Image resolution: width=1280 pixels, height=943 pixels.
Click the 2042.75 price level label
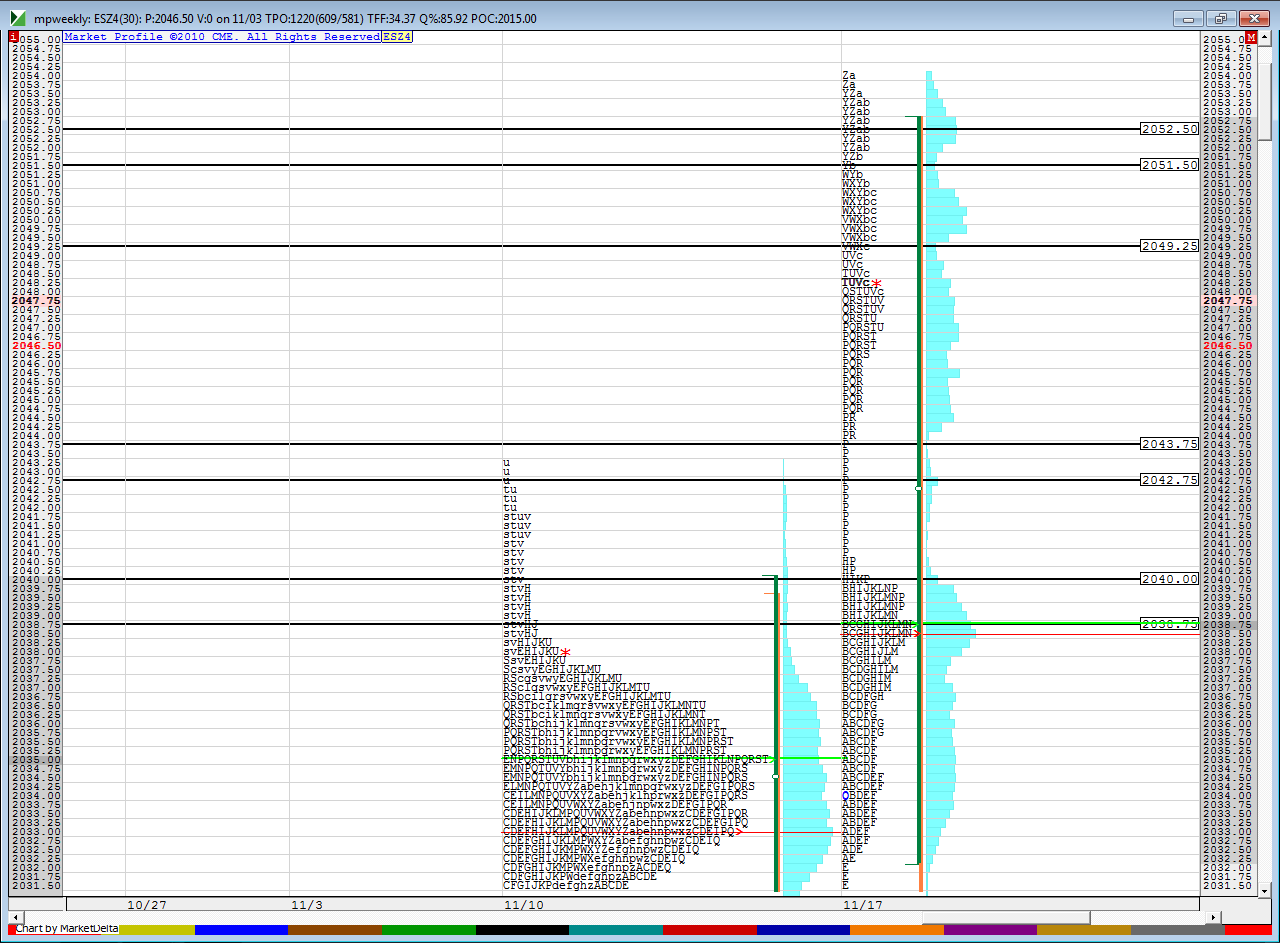1169,480
